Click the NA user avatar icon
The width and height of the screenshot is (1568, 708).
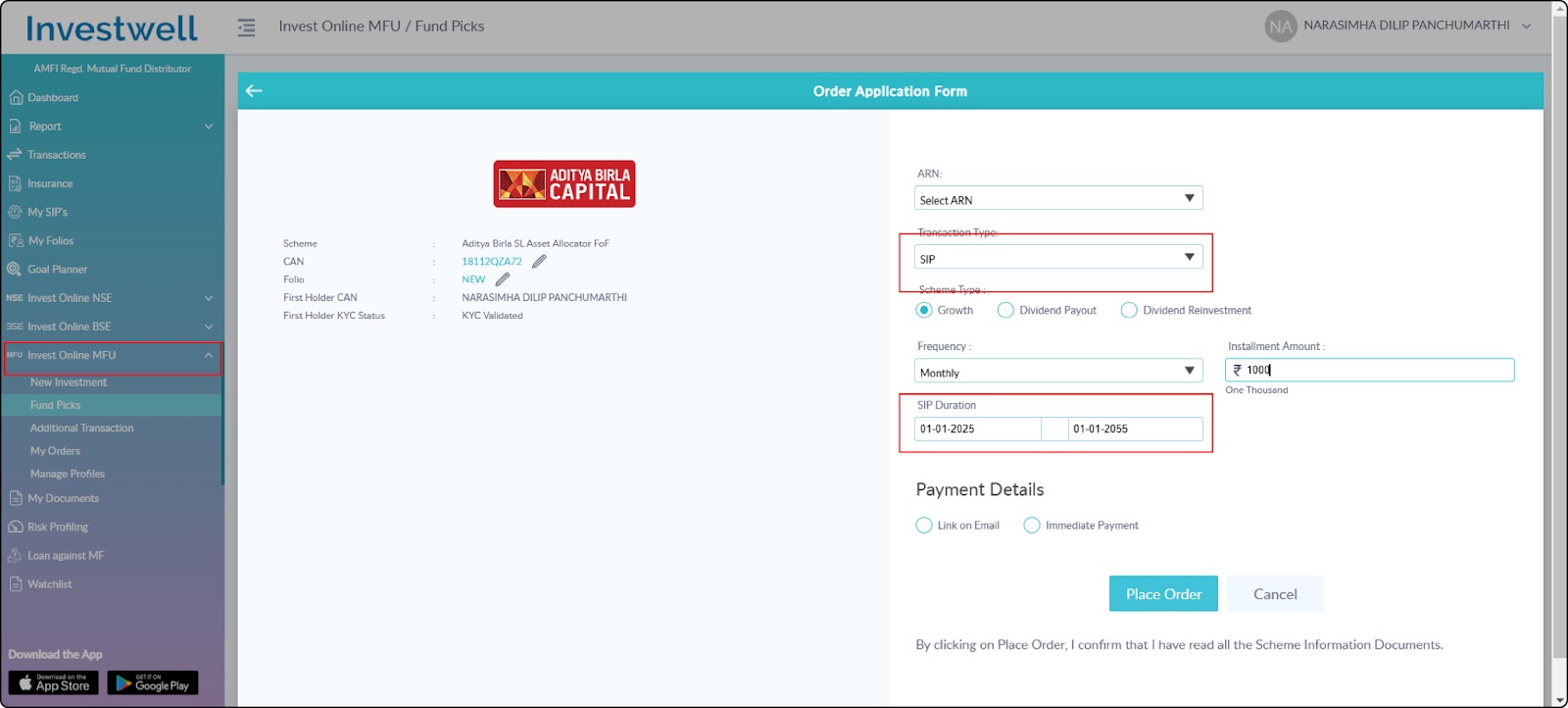(x=1280, y=26)
